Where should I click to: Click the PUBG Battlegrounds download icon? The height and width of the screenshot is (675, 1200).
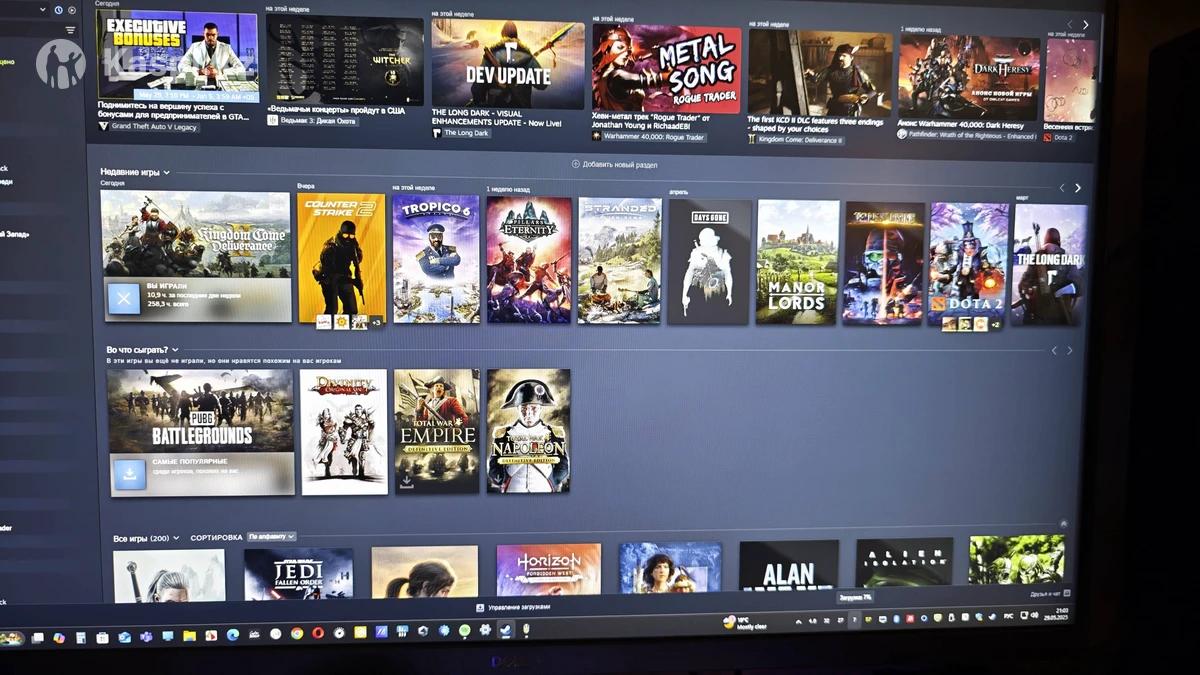point(128,473)
